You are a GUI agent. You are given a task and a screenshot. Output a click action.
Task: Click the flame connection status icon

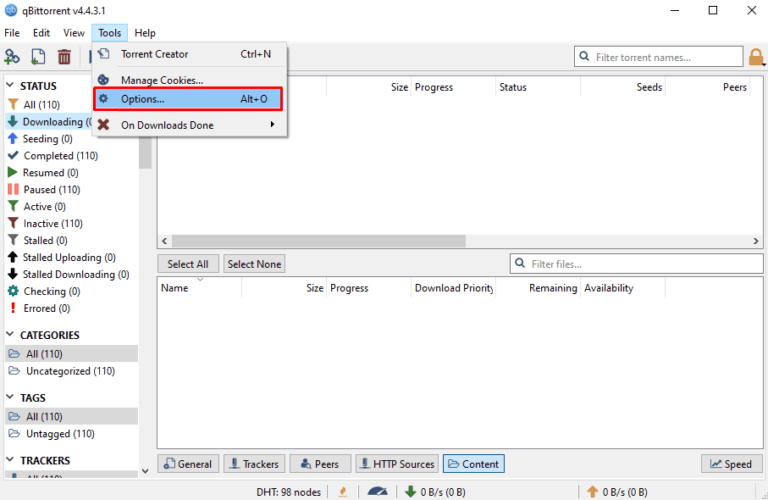click(343, 491)
